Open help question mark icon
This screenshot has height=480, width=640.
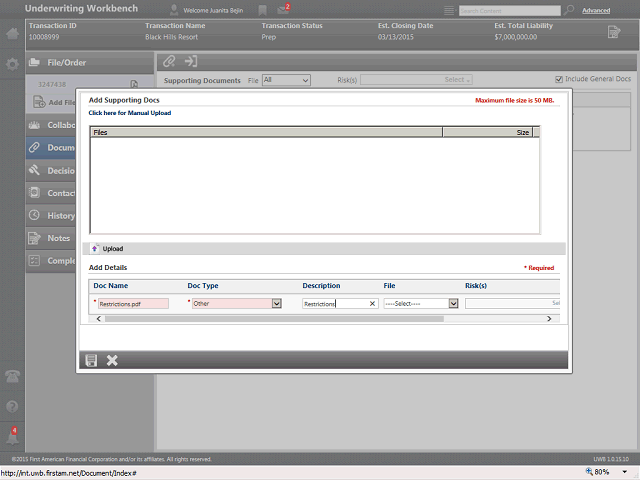[x=12, y=406]
